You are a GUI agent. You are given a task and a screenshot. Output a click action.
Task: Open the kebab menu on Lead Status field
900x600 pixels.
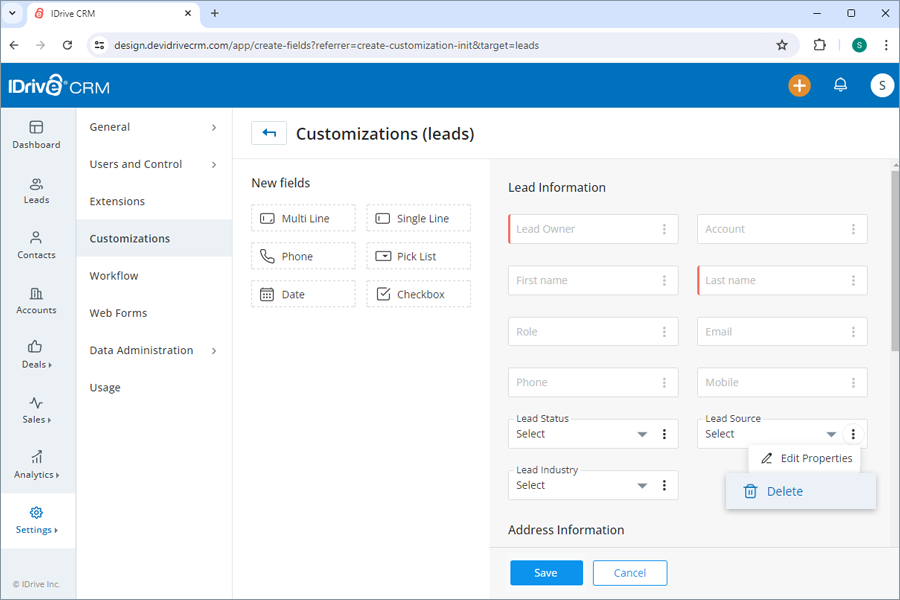[x=664, y=434]
